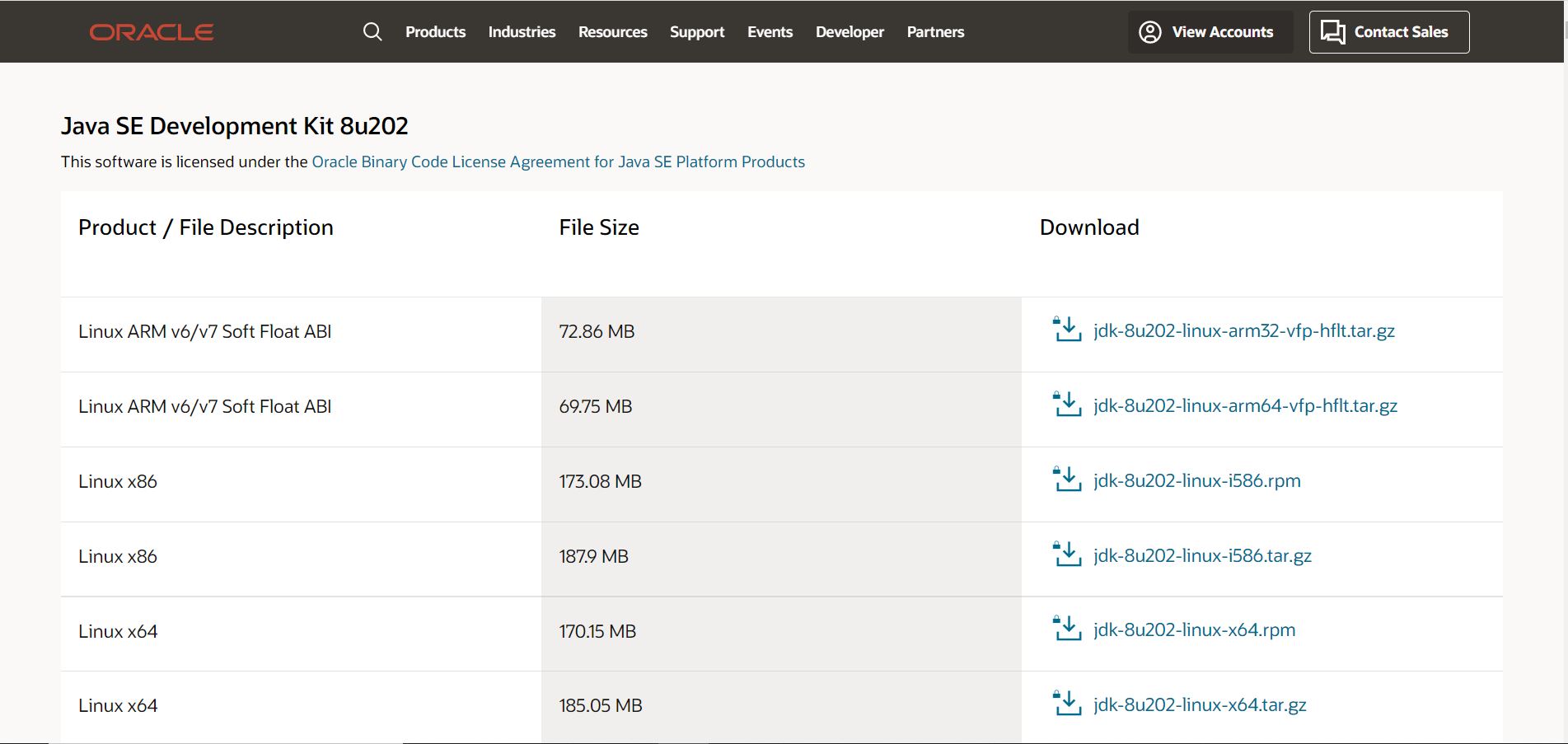Click the Download column header
Viewport: 1568px width, 744px height.
[1089, 227]
